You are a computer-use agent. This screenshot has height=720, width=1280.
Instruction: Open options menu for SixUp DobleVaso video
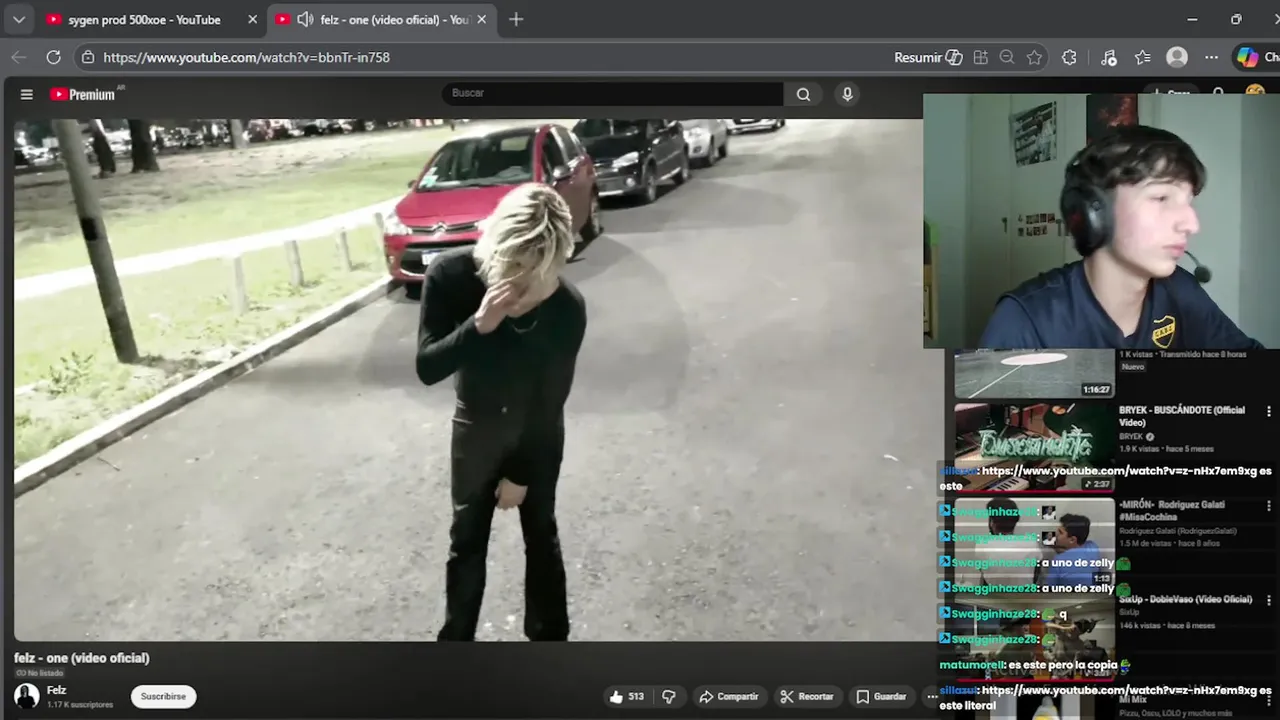pos(1269,600)
